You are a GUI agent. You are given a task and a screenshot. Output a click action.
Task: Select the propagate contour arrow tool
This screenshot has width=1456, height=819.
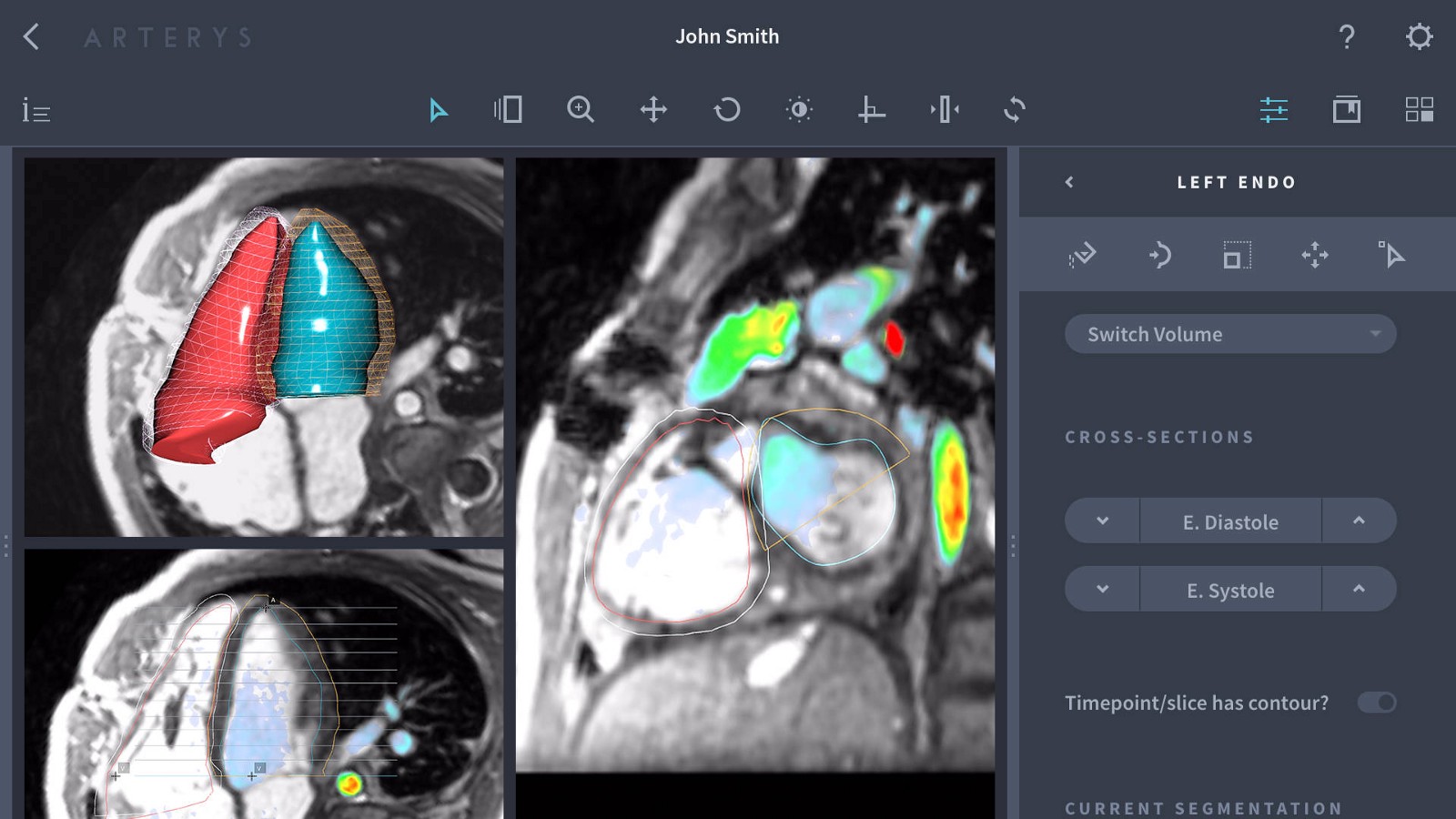(1159, 255)
